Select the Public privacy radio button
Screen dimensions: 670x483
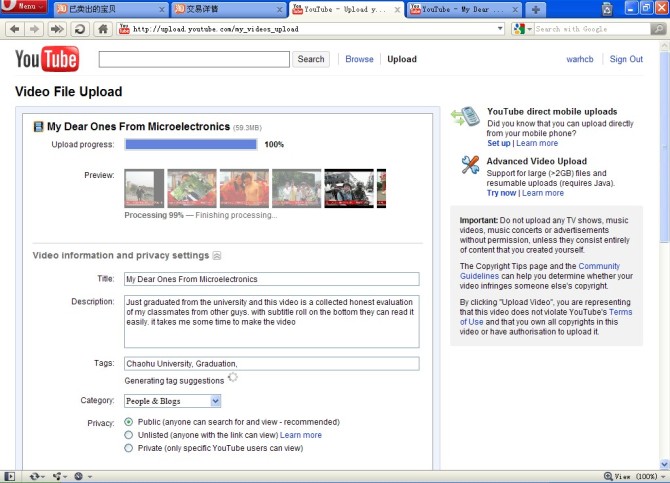pos(129,422)
